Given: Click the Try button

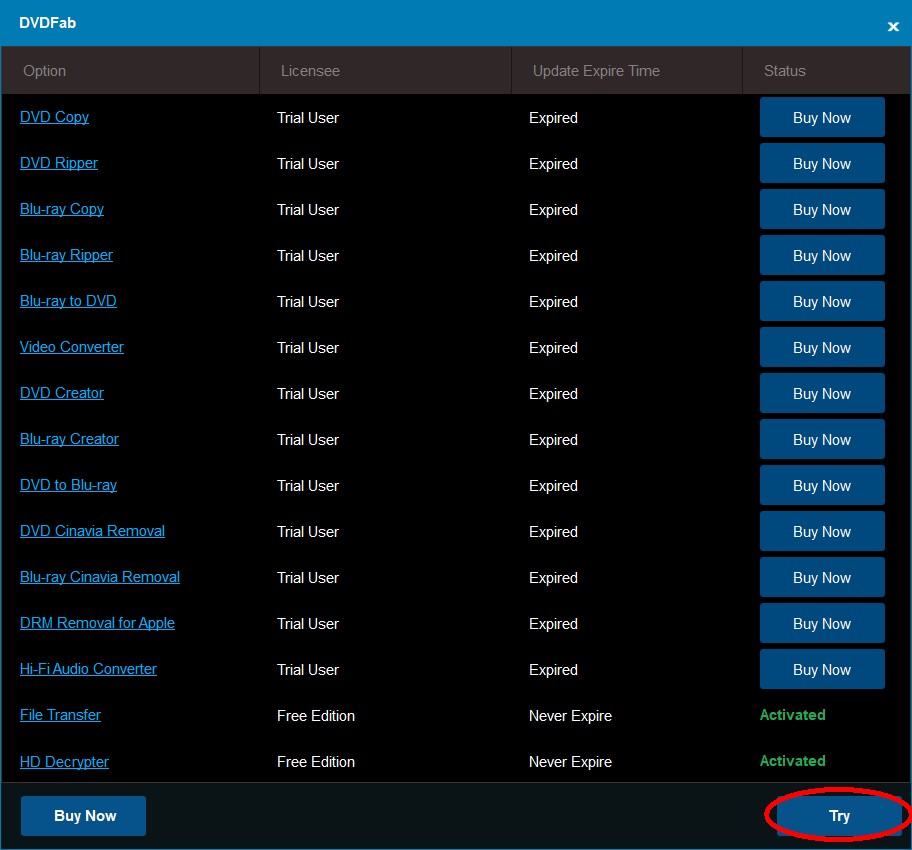Looking at the screenshot, I should [x=839, y=816].
